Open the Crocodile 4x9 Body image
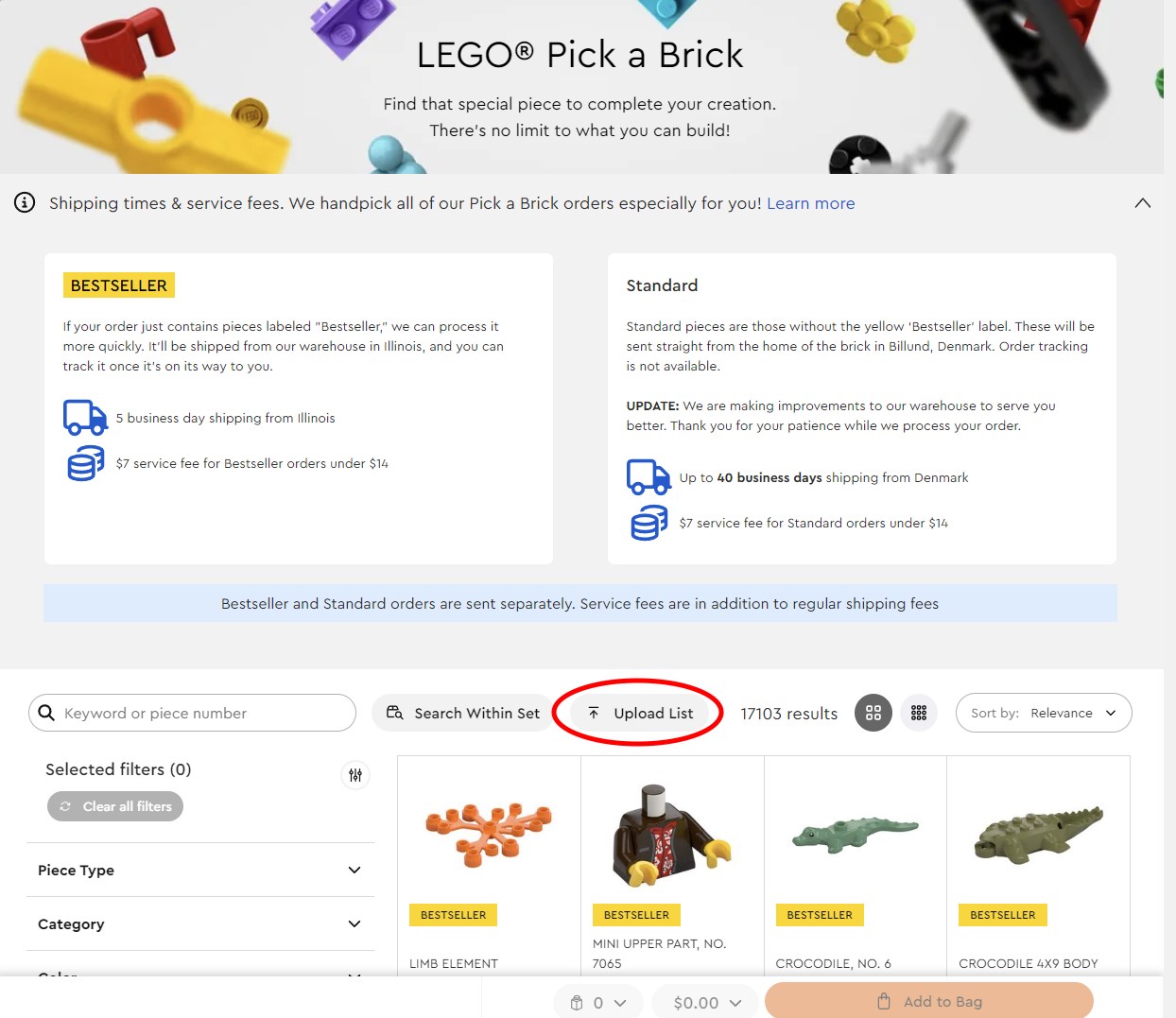Viewport: 1176px width, 1018px height. click(x=1038, y=832)
